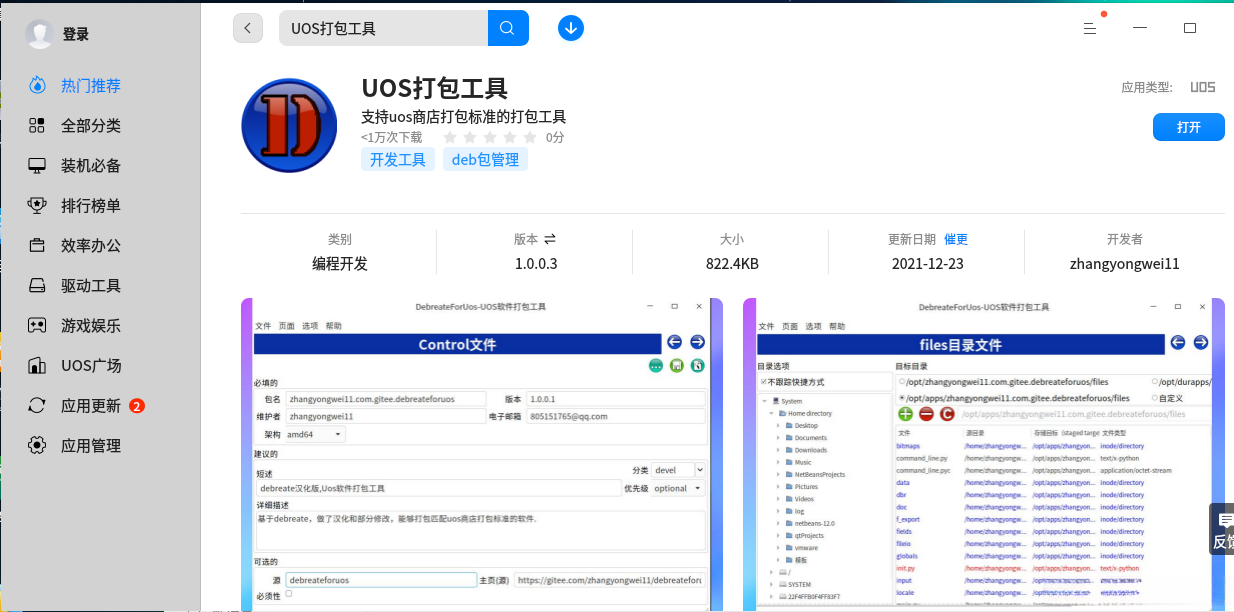Open the hamburger main menu
The height and width of the screenshot is (612, 1234).
coord(1090,28)
